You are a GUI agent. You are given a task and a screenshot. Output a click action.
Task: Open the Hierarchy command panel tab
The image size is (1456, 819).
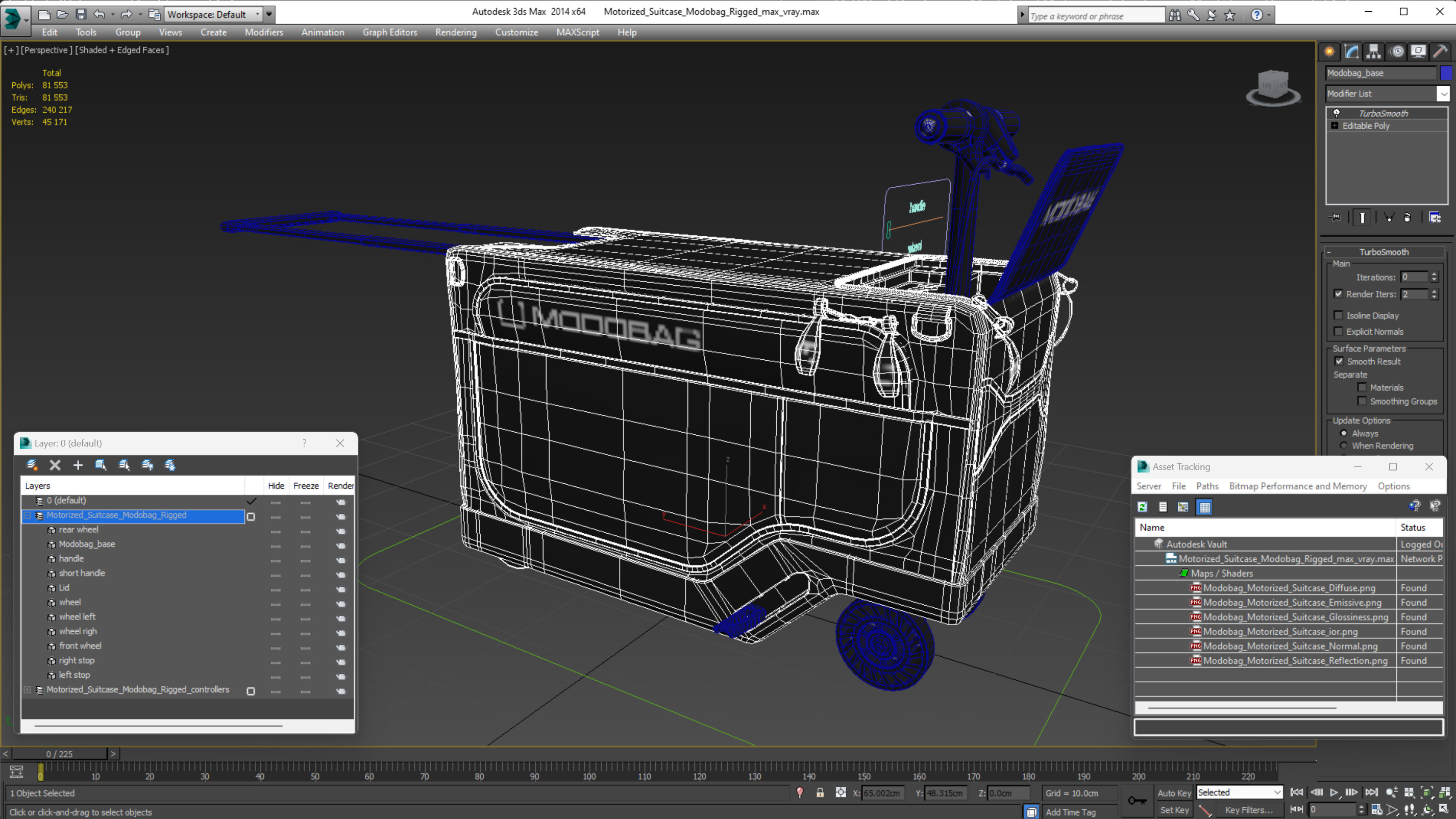[1373, 52]
